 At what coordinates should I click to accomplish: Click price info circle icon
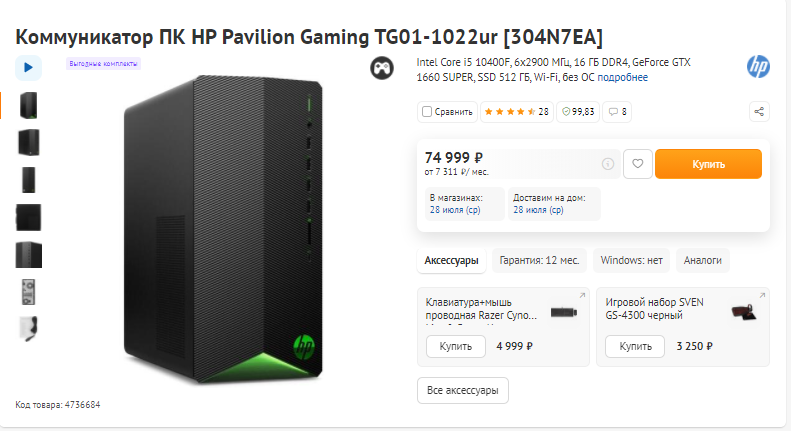(x=608, y=164)
